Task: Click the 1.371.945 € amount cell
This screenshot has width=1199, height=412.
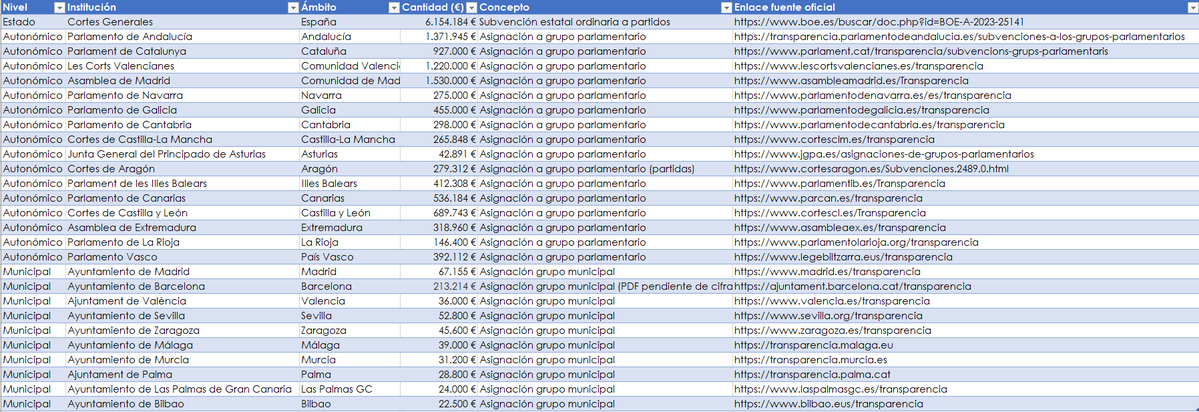Action: [440, 37]
